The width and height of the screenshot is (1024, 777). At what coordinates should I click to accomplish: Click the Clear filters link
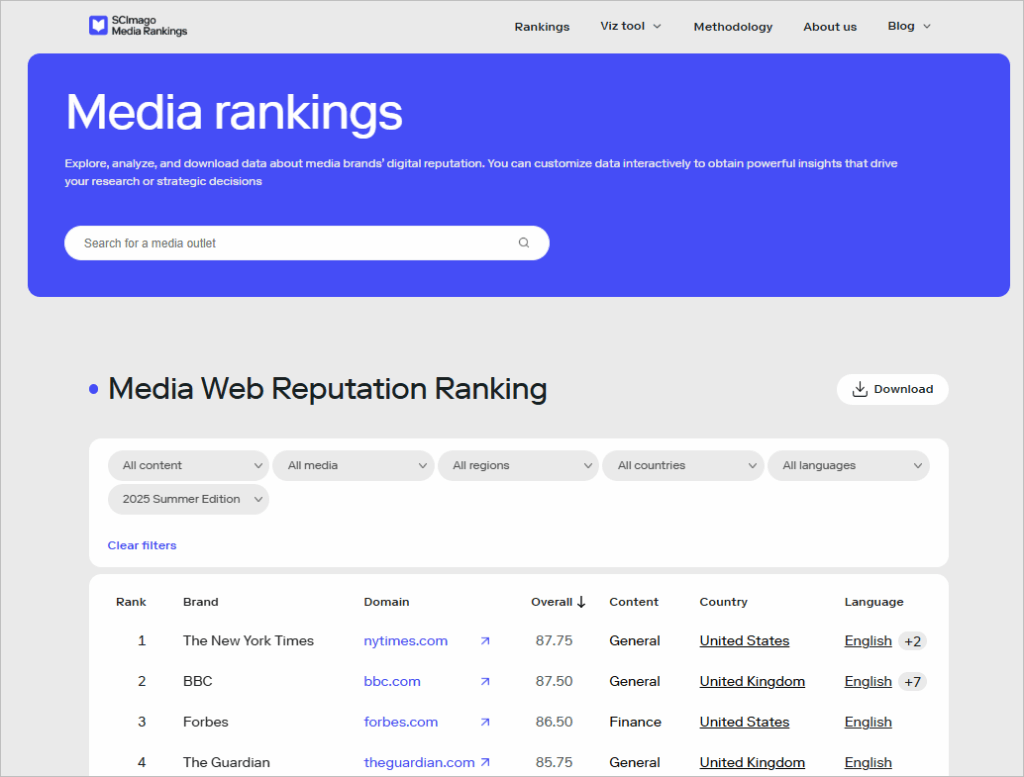(x=142, y=545)
